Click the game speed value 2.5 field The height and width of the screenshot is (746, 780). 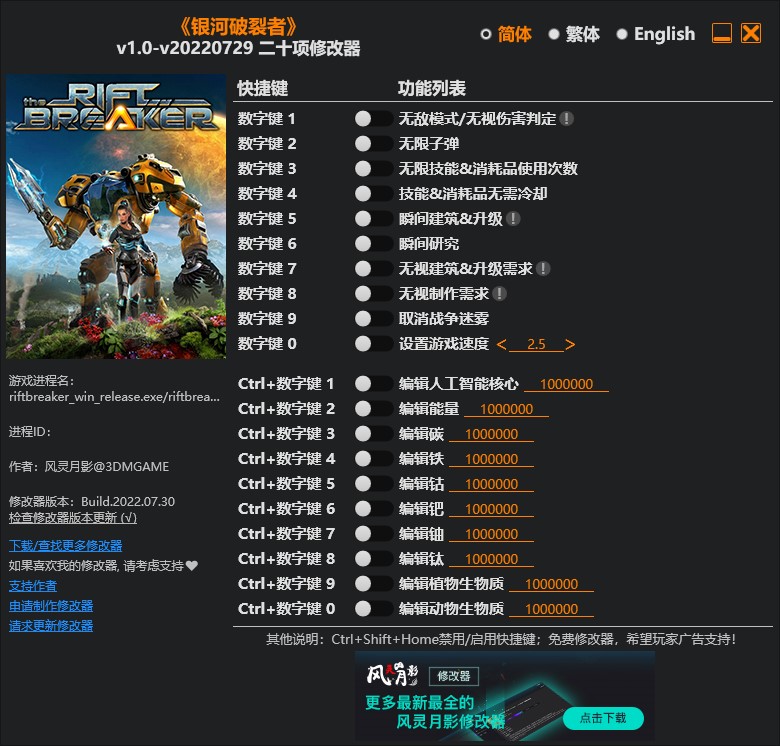(536, 344)
